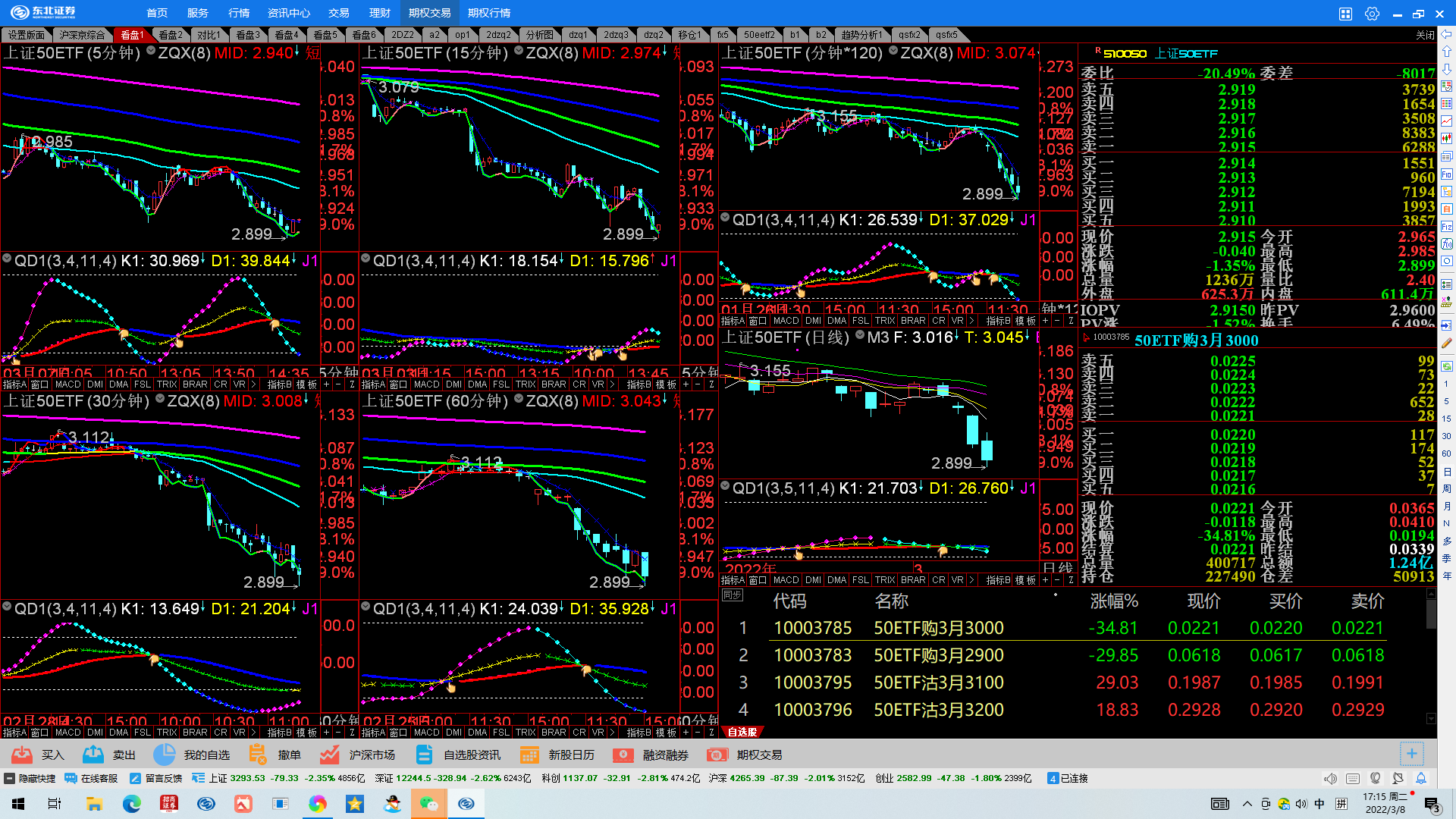Click the MACD indicator under 30分钟 chart
Image resolution: width=1456 pixels, height=819 pixels.
[x=67, y=733]
